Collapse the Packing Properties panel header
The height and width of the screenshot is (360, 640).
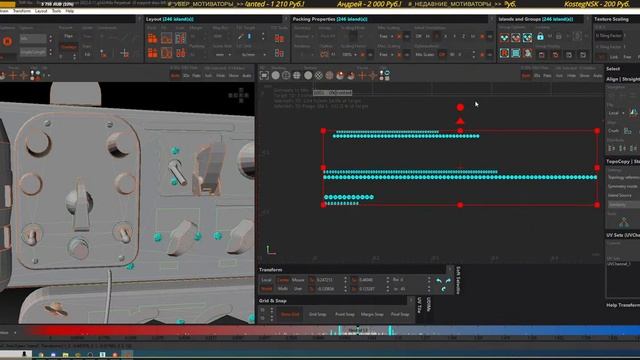[491, 19]
